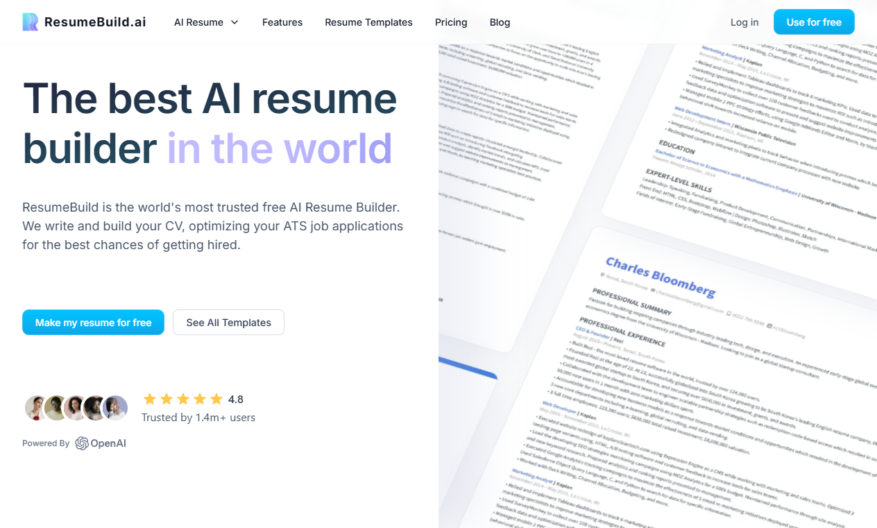The height and width of the screenshot is (528, 877).
Task: Click the Use for free button
Action: (814, 22)
